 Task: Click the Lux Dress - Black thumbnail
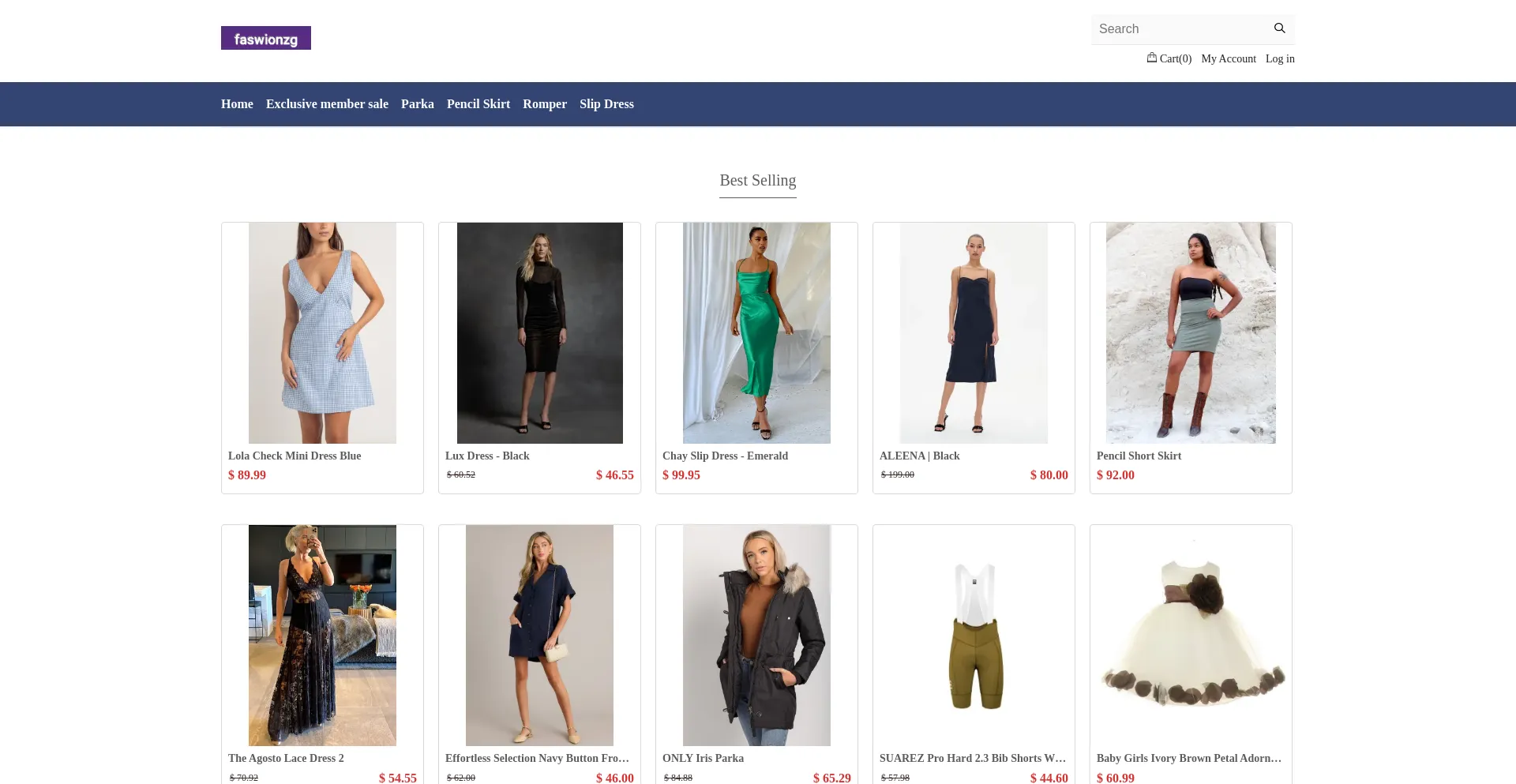[539, 332]
